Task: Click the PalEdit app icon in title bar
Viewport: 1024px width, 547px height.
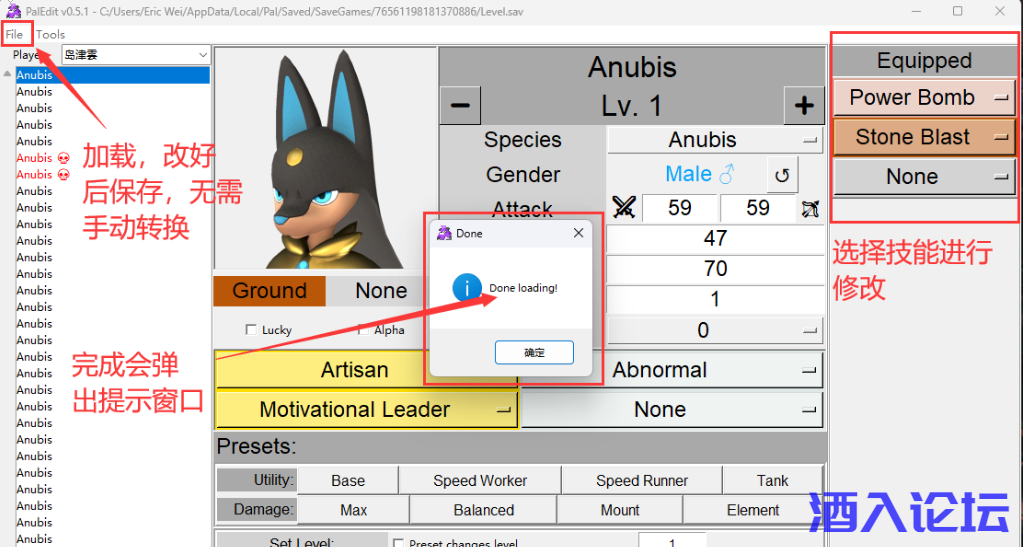Action: [13, 11]
